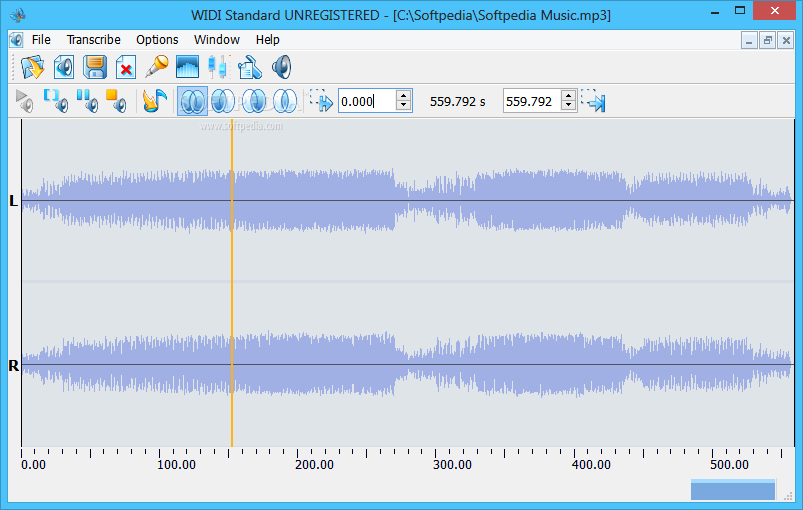Start recording with the microphone icon
The width and height of the screenshot is (803, 510).
tap(157, 67)
